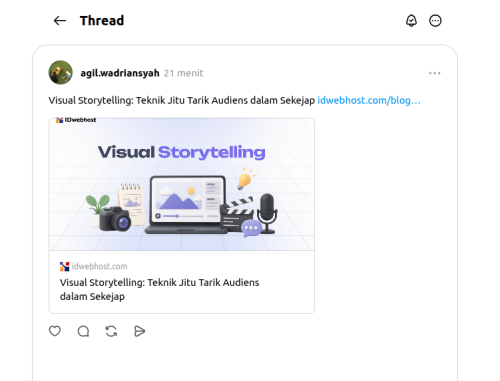Click the idwebhost.com favicon in card

[x=64, y=266]
